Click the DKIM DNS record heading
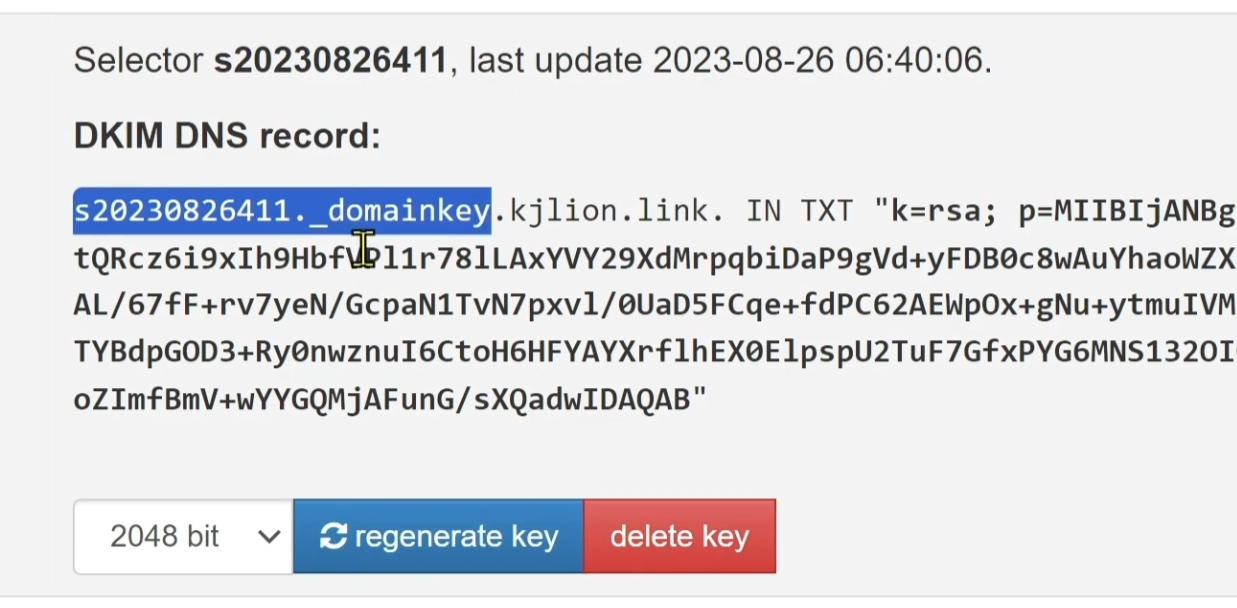The image size is (1237, 608). (227, 136)
